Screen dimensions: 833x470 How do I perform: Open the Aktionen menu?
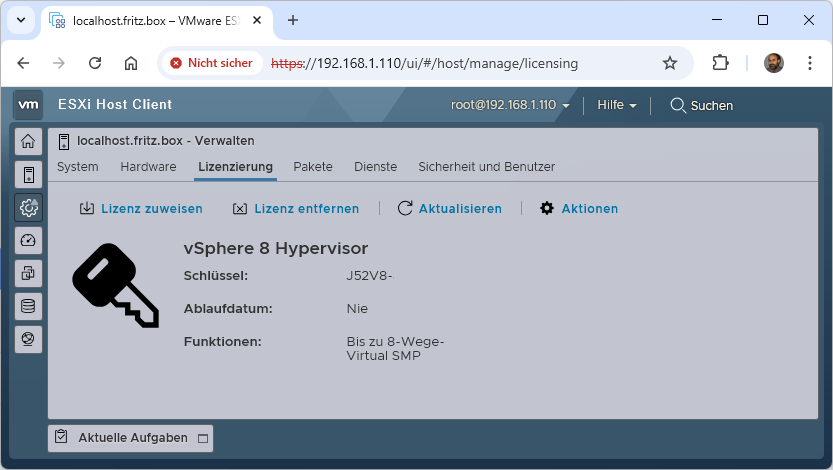click(x=579, y=209)
